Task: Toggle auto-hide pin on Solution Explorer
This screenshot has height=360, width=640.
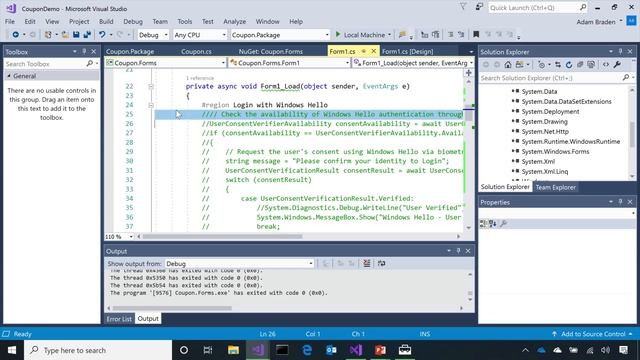Action: click(620, 51)
